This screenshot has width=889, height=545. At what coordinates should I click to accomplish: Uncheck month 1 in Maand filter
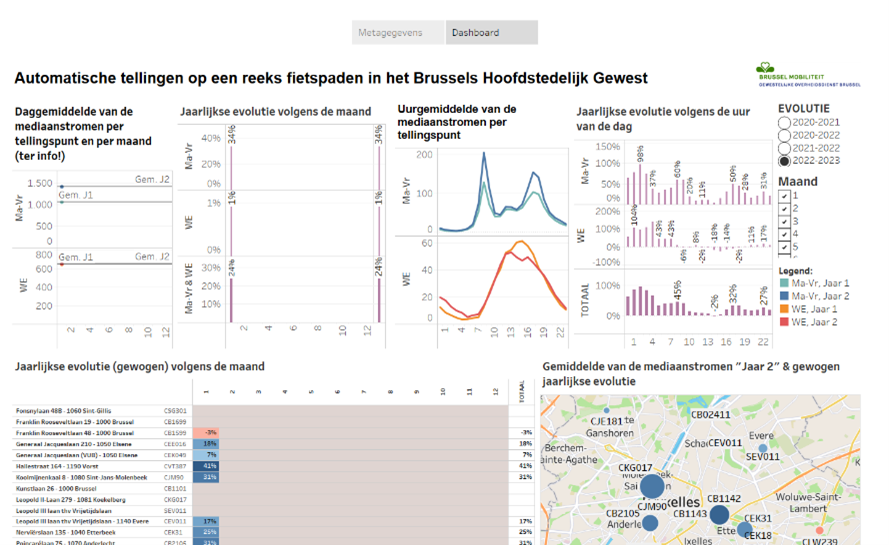pyautogui.click(x=784, y=196)
